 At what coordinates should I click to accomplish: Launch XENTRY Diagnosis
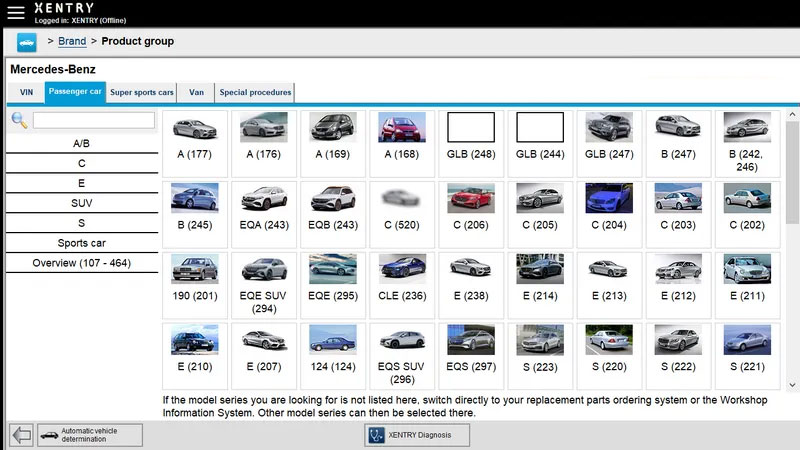tap(416, 435)
